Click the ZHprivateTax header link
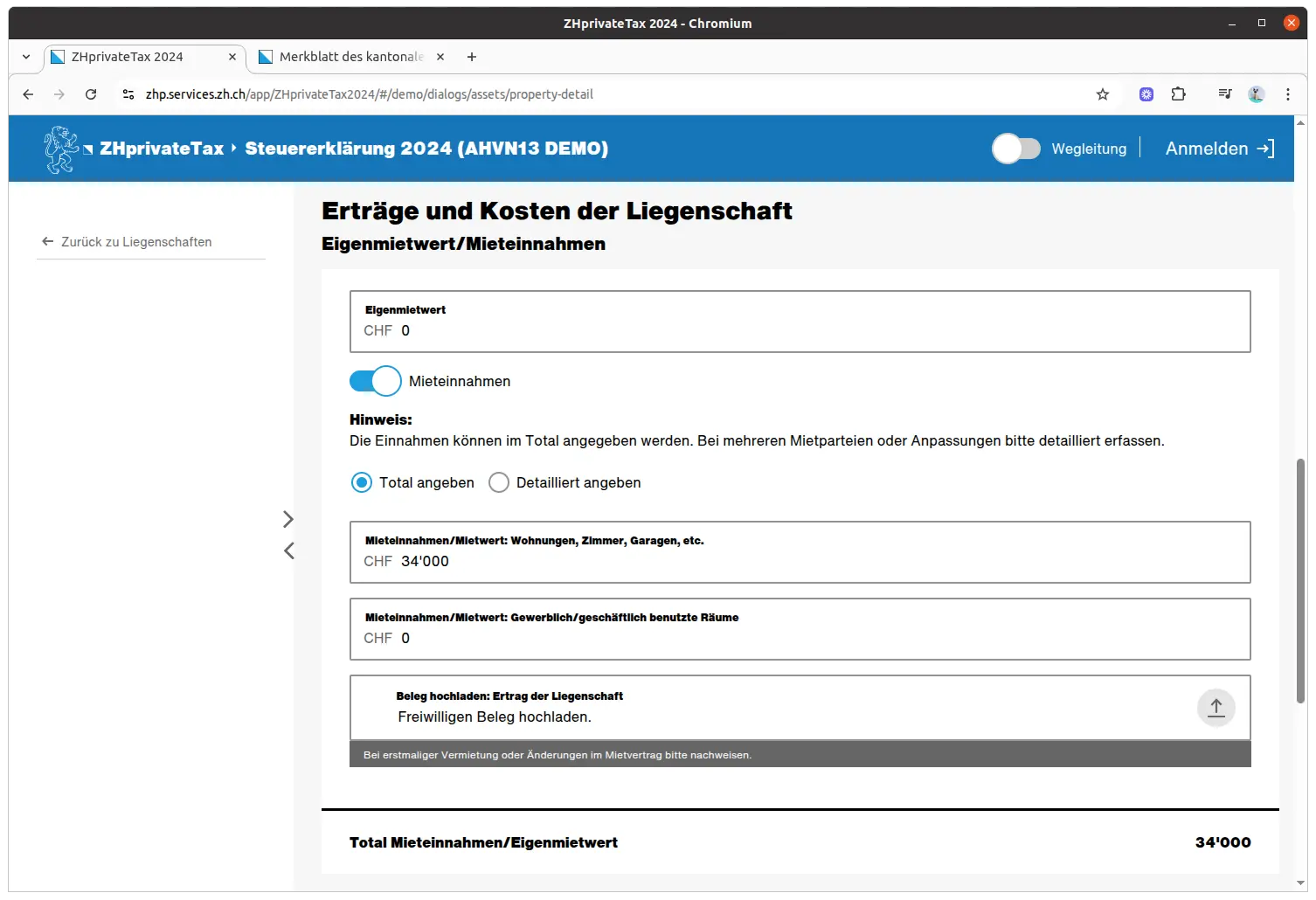This screenshot has height=900, width=1316. [162, 149]
